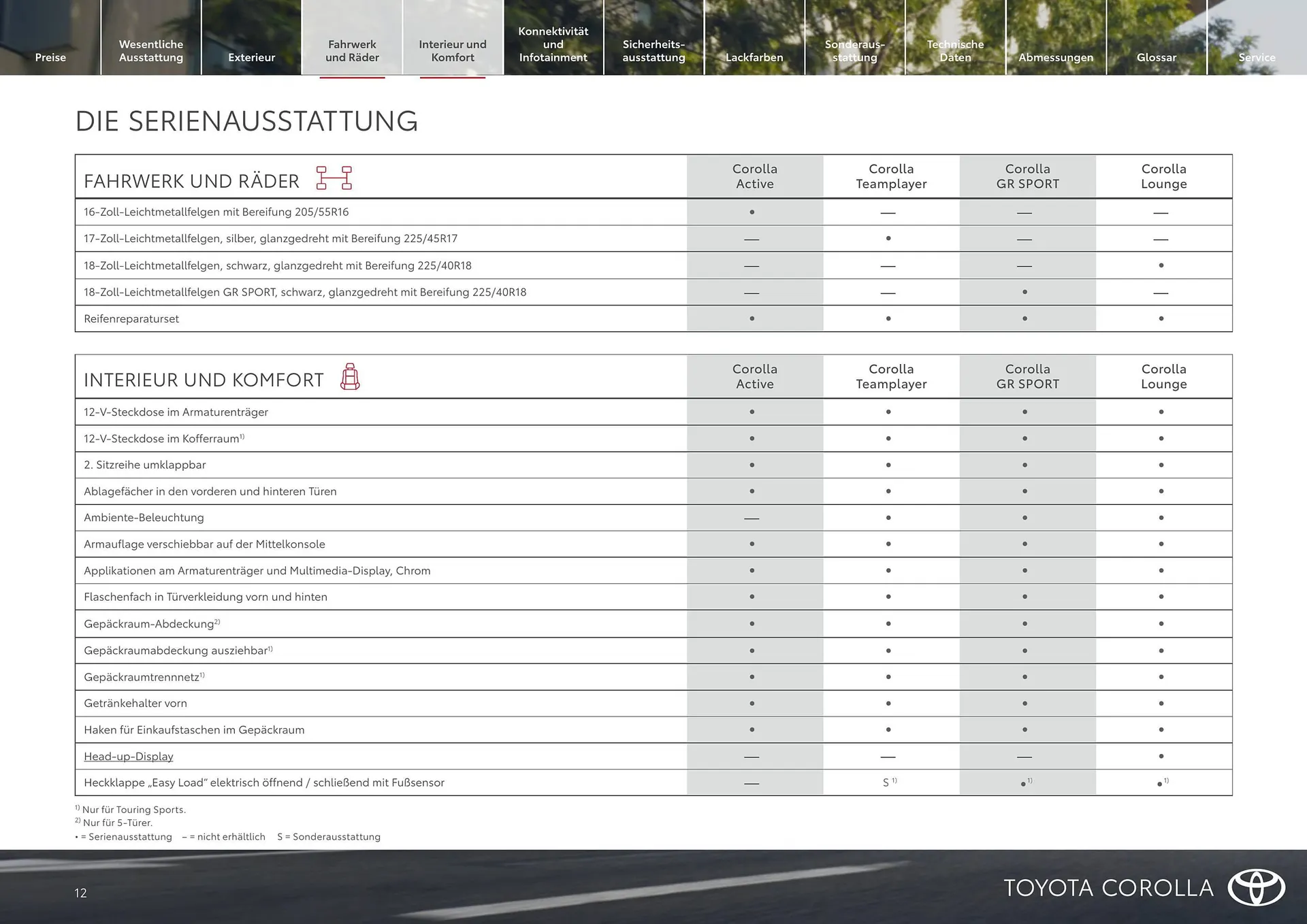Open the Technische Daten tab
The height and width of the screenshot is (924, 1307).
click(x=955, y=50)
